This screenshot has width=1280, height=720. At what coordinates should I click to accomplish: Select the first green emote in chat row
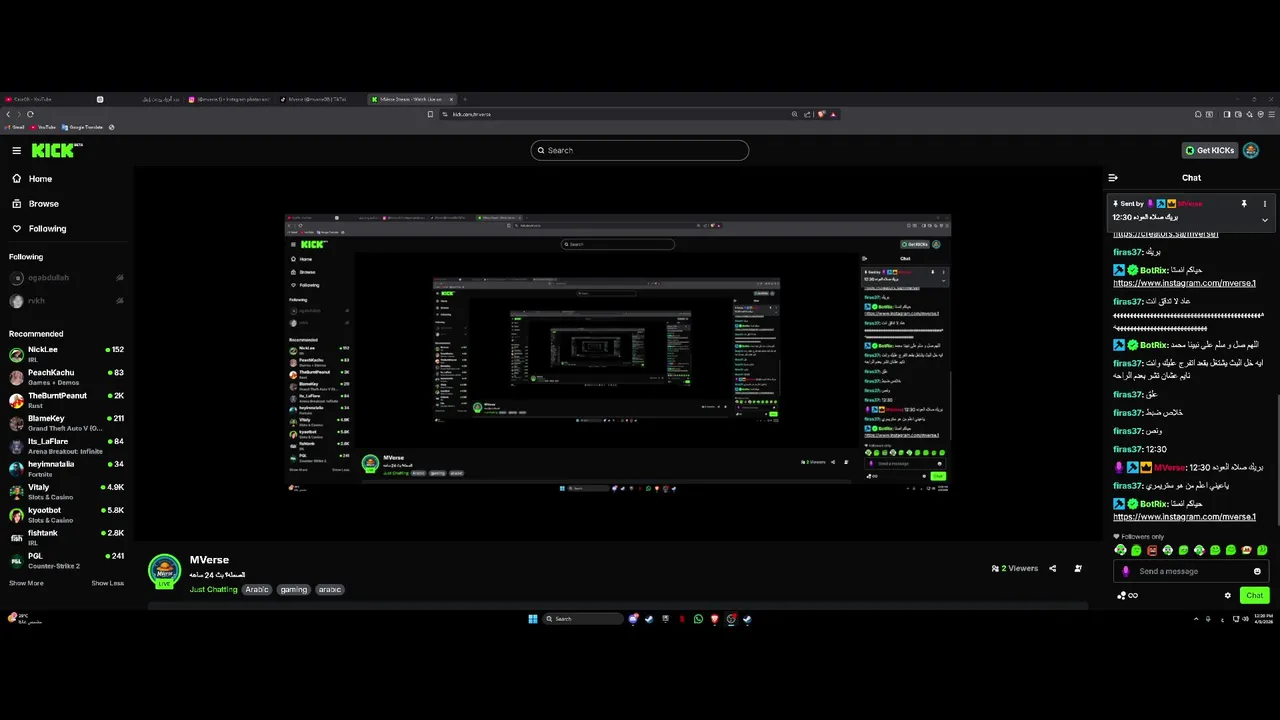coord(1120,550)
